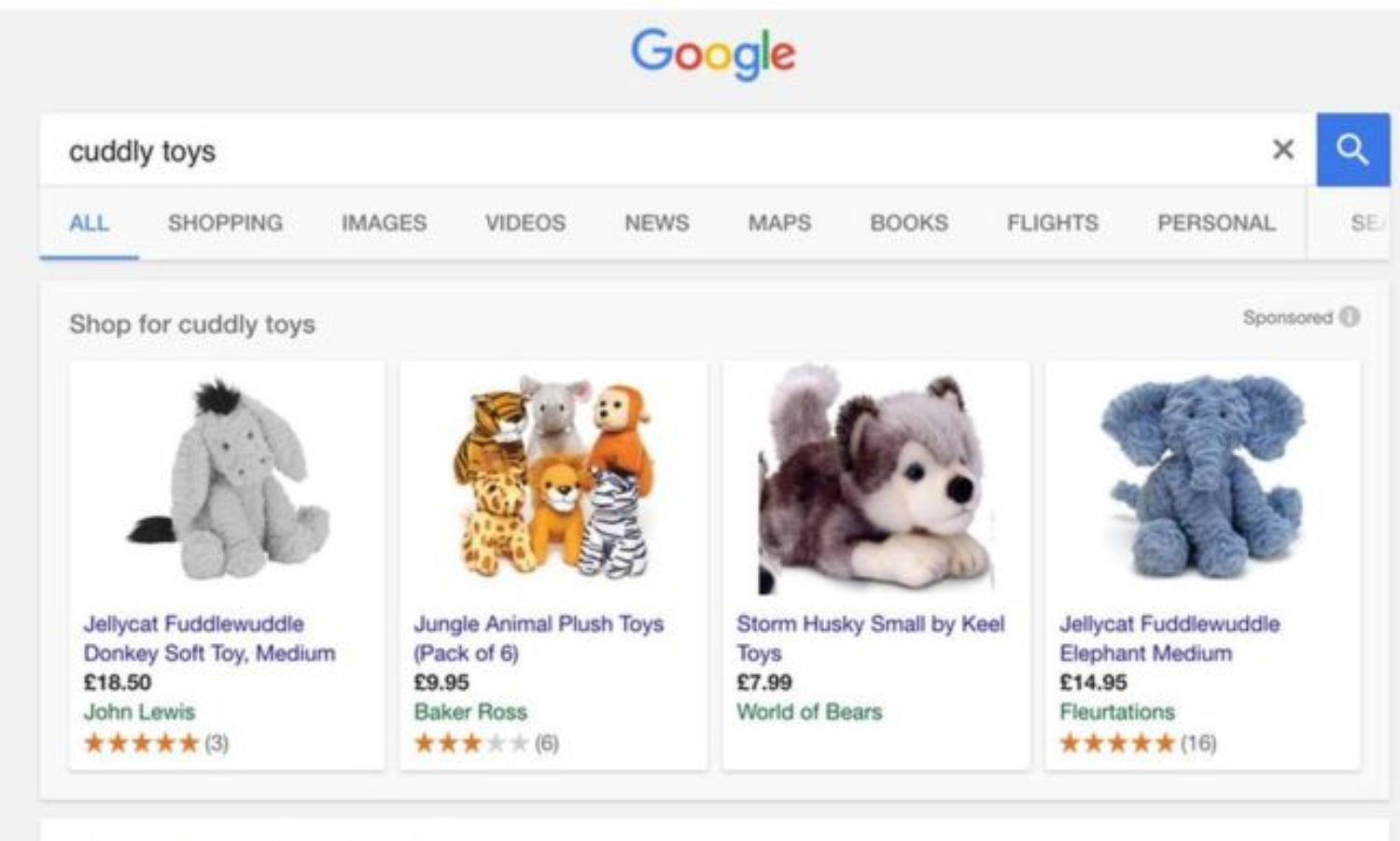Go to the News tab
This screenshot has width=1400, height=841.
657,223
